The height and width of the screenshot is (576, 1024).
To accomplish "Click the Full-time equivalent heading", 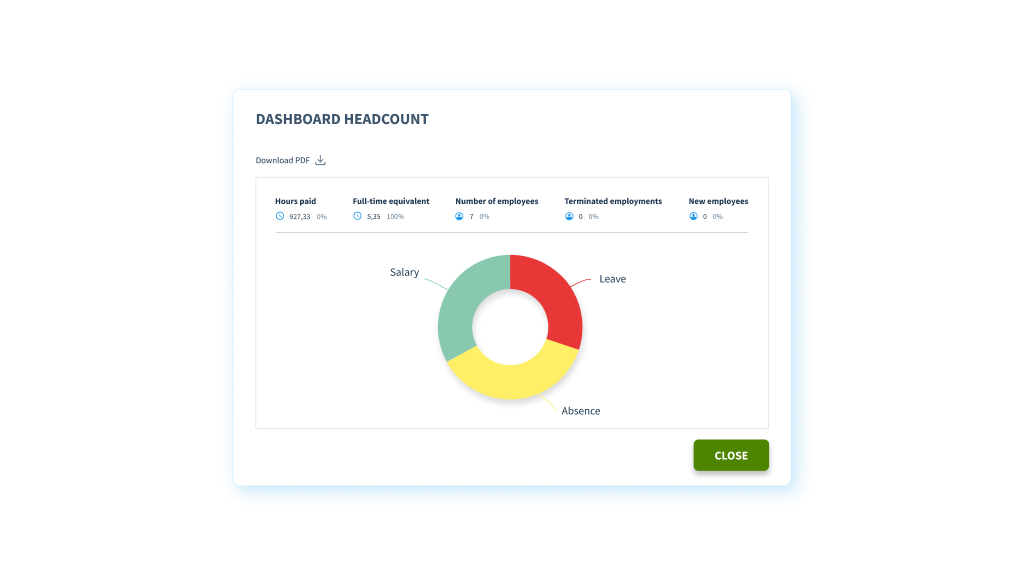I will point(391,201).
